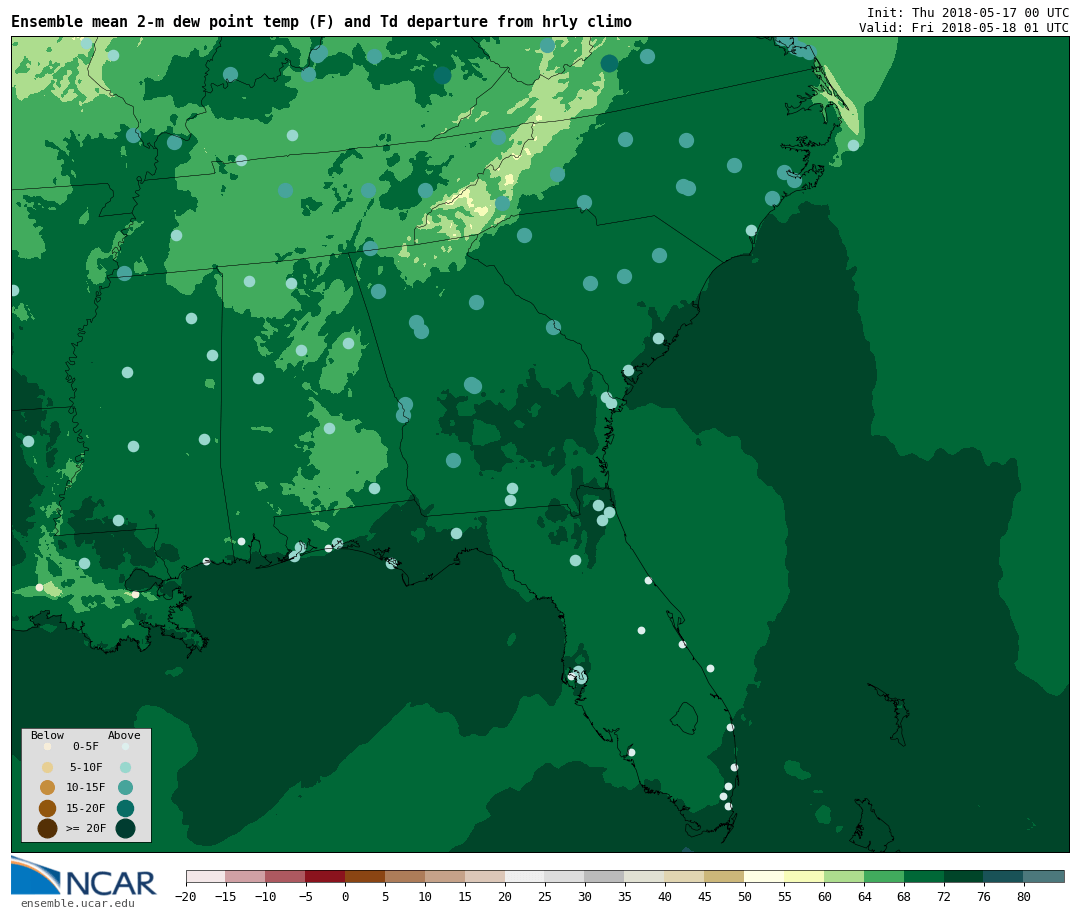
Task: Pick the brown swatch between 0 and 5
Action: pyautogui.click(x=365, y=876)
